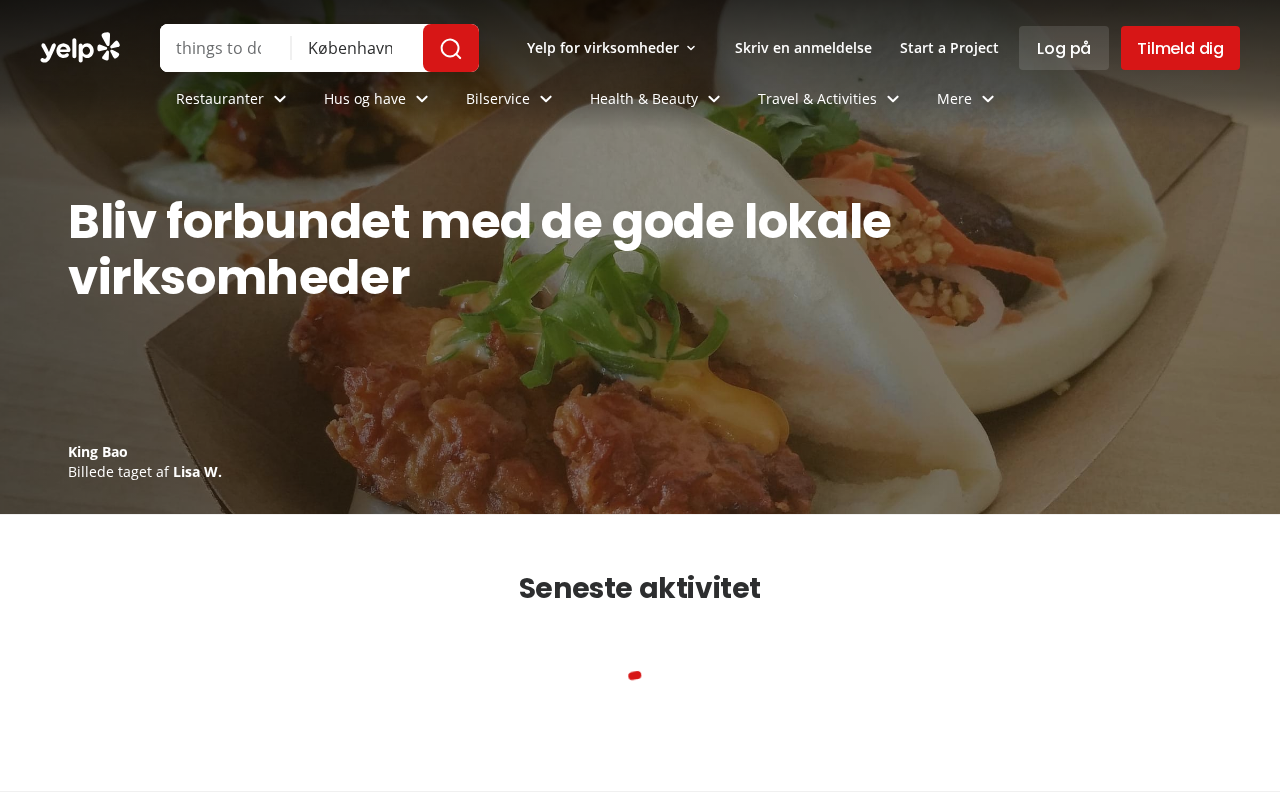1280x800 pixels.
Task: Click the red search magnifier button
Action: [451, 48]
